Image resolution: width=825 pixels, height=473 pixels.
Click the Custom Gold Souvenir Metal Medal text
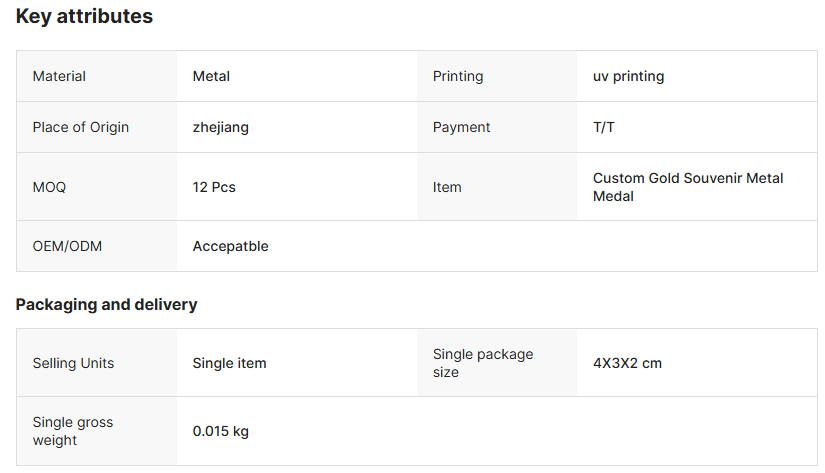pos(688,187)
